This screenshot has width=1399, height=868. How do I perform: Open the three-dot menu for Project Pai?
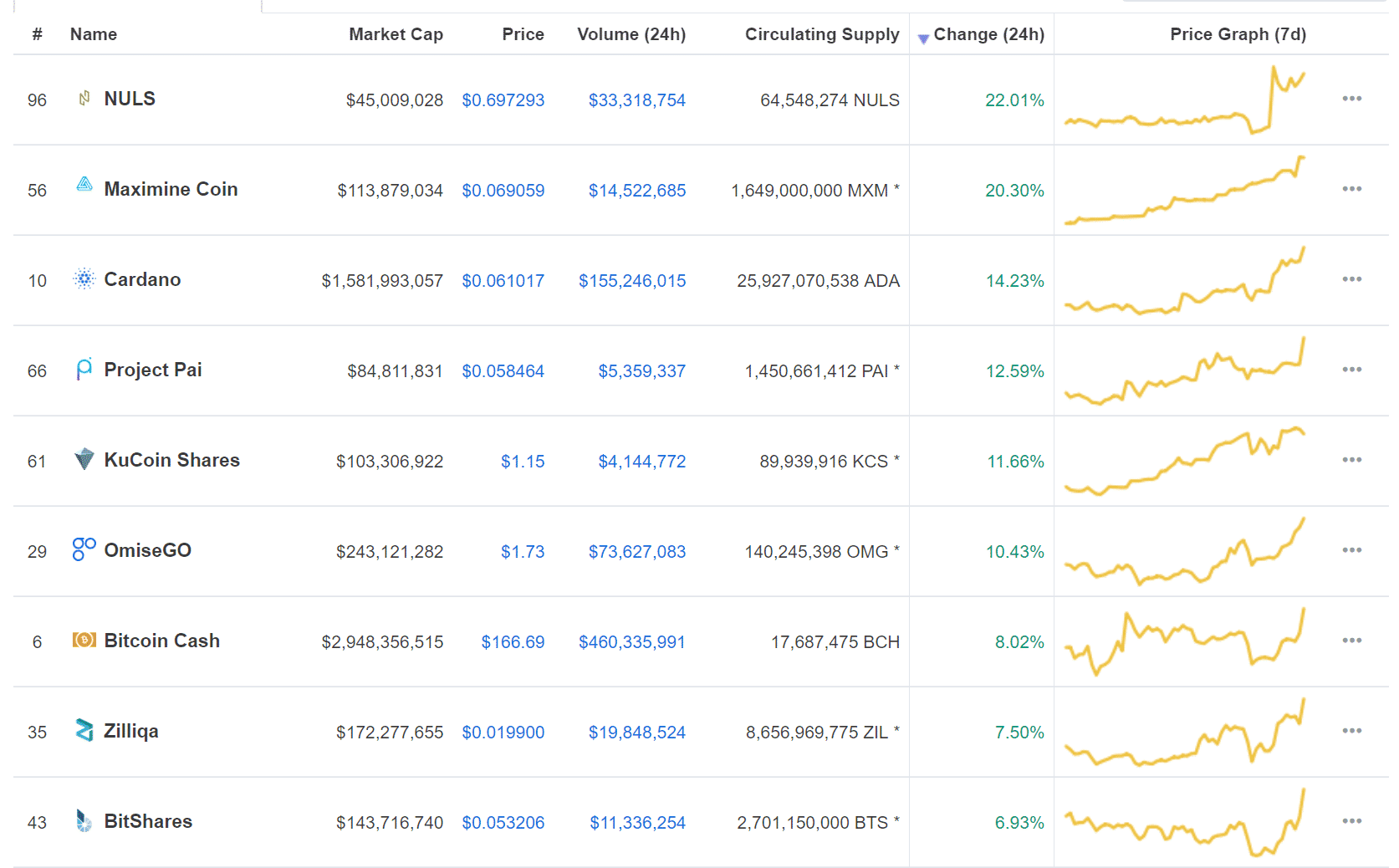tap(1352, 370)
